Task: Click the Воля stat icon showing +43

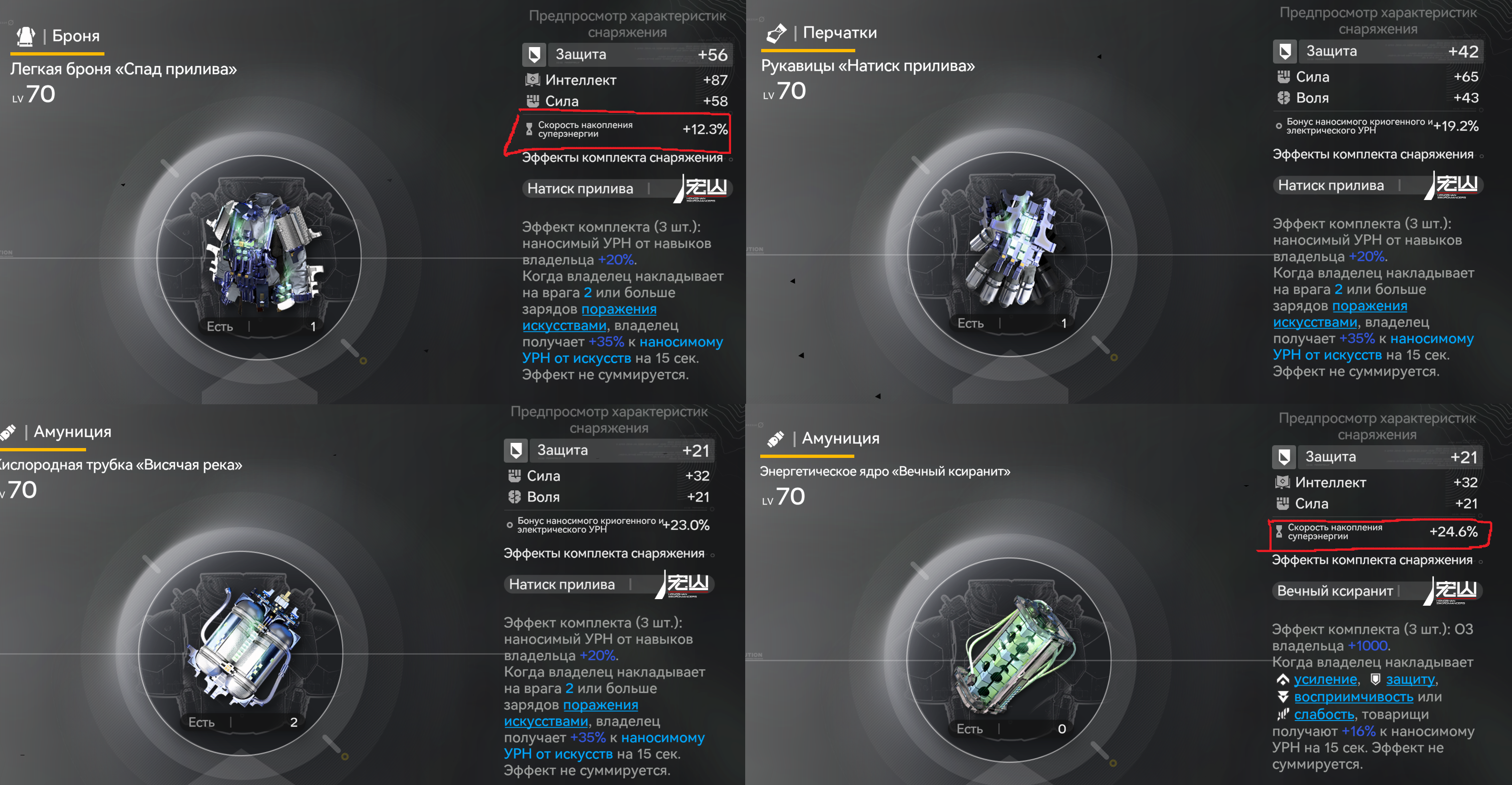Action: pos(1283,98)
